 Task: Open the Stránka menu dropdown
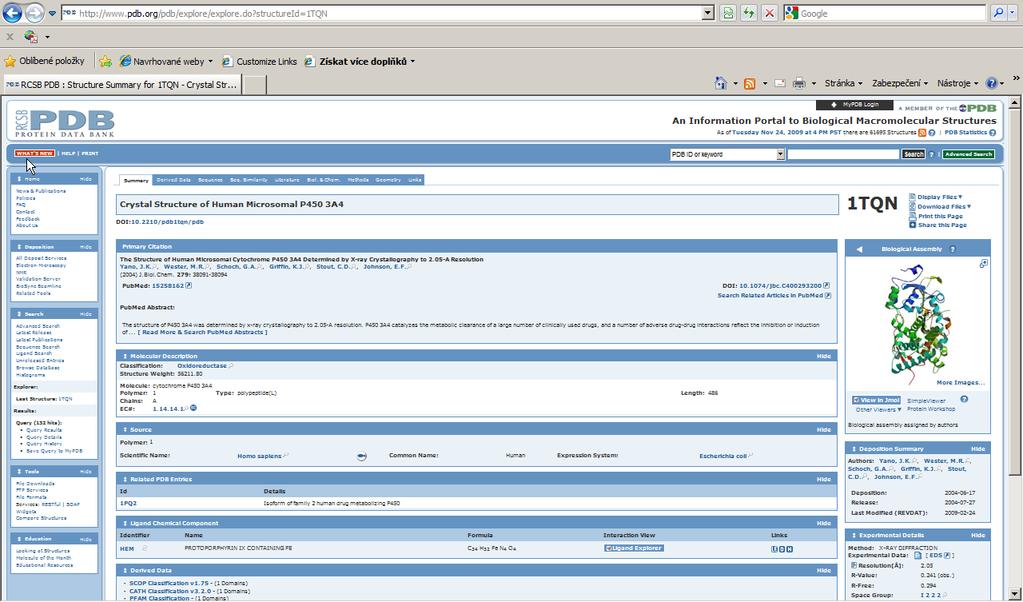[844, 83]
